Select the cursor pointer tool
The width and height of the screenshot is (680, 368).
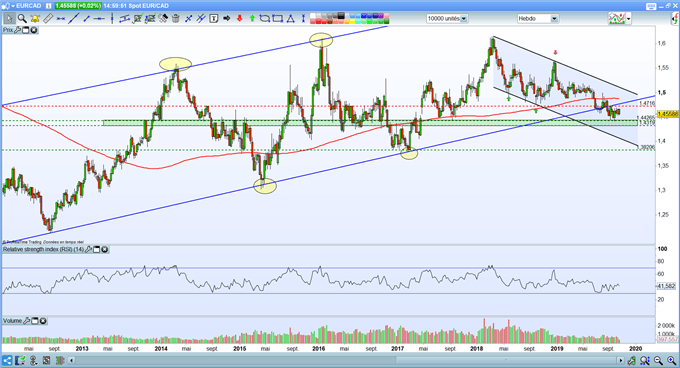pos(10,19)
